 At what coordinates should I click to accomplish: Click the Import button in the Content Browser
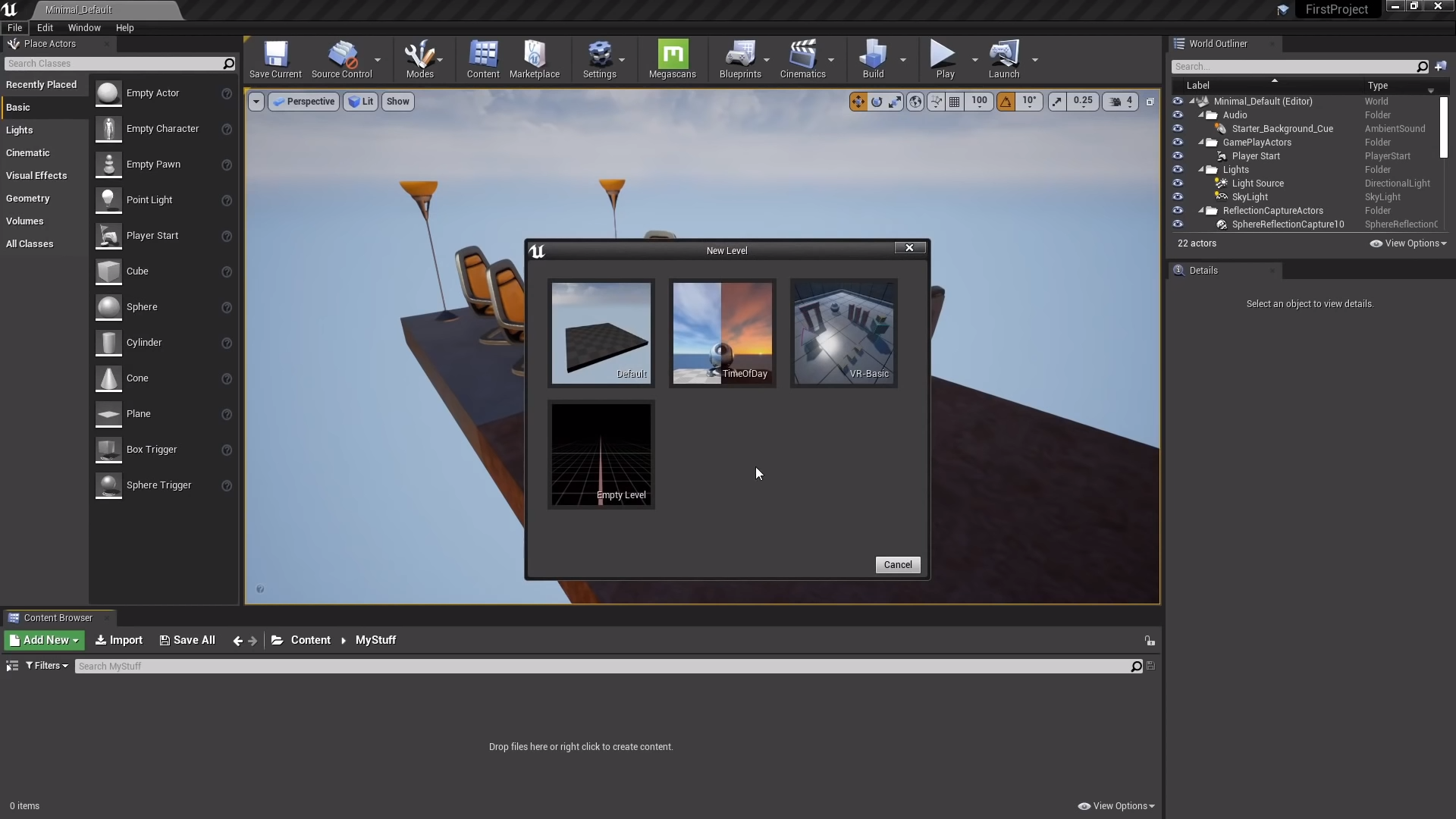[x=119, y=640]
